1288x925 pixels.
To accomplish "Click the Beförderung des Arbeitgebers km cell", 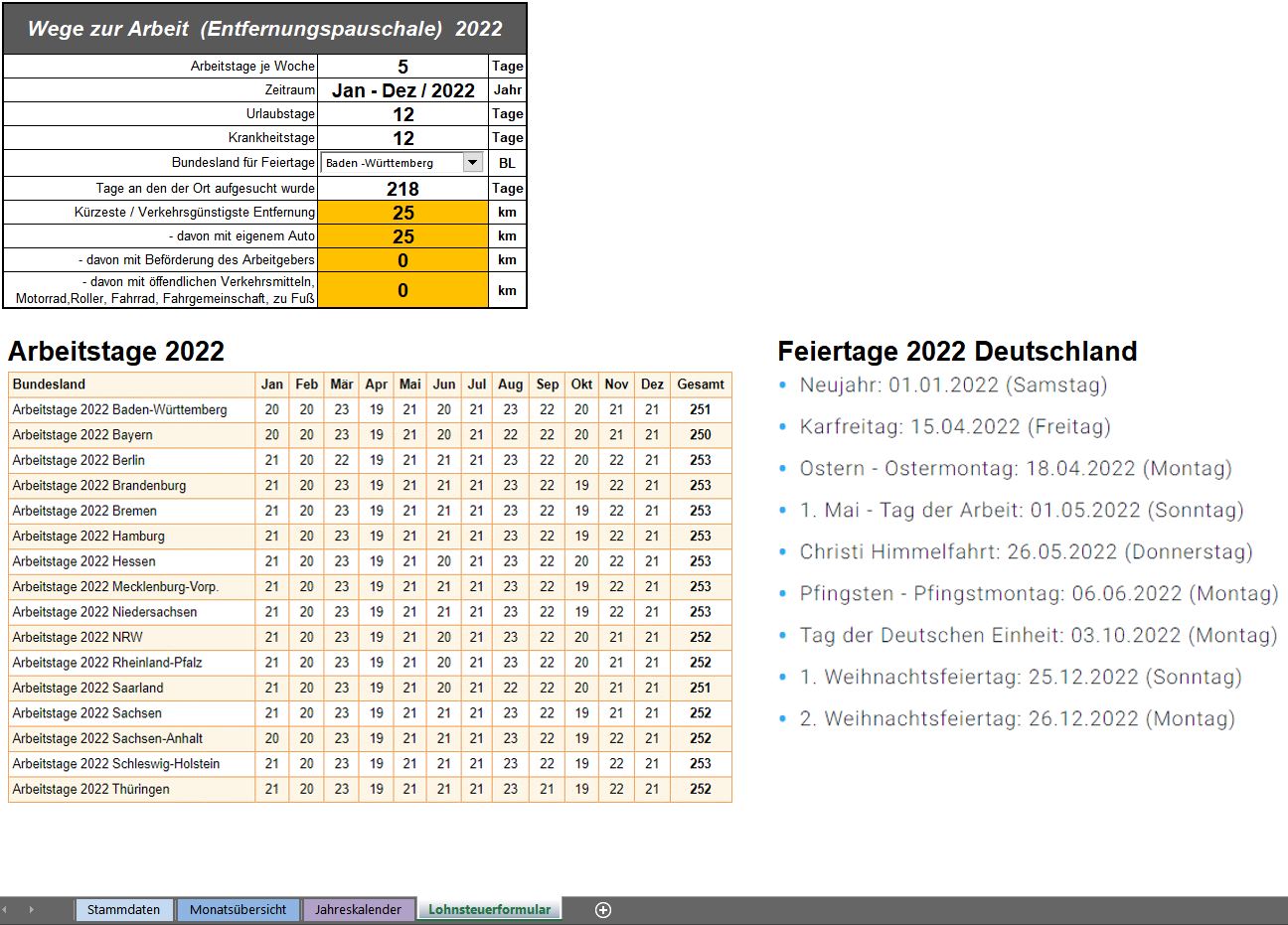I will 402,260.
